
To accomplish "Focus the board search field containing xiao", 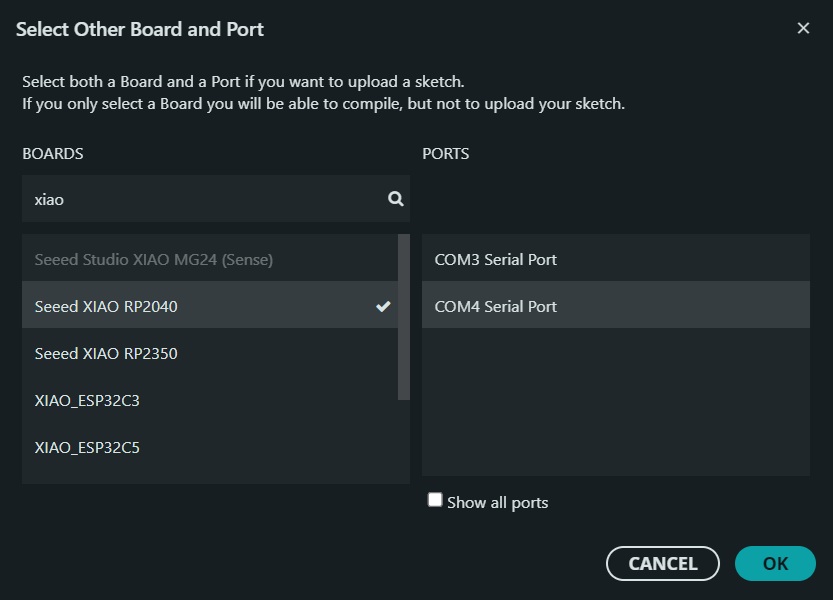I will point(200,199).
